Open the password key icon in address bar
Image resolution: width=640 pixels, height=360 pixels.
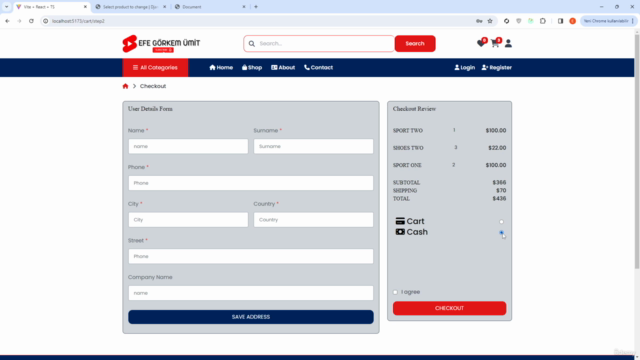coord(479,21)
